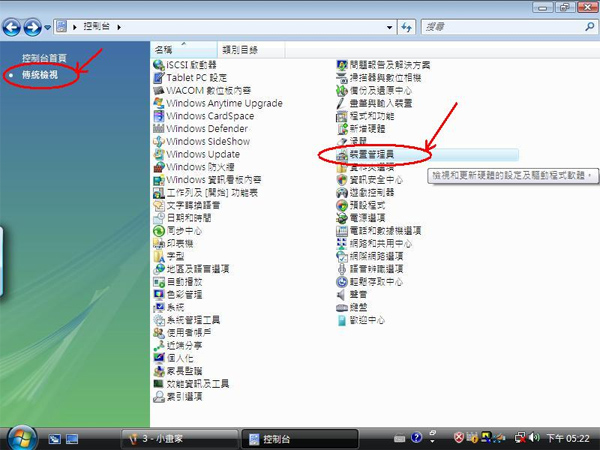Go to 控制台首頁 link

pyautogui.click(x=44, y=58)
